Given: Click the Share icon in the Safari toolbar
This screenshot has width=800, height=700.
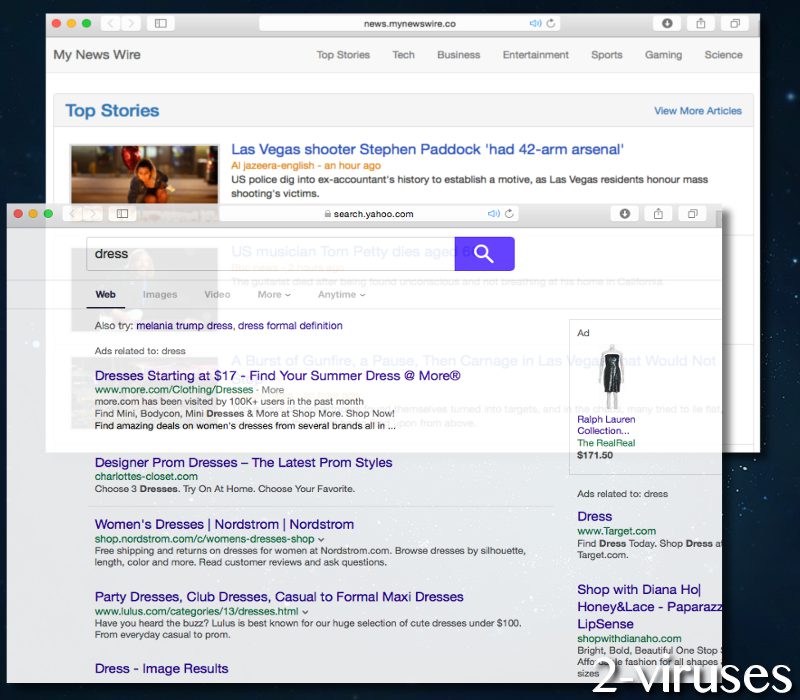Looking at the screenshot, I should (657, 213).
